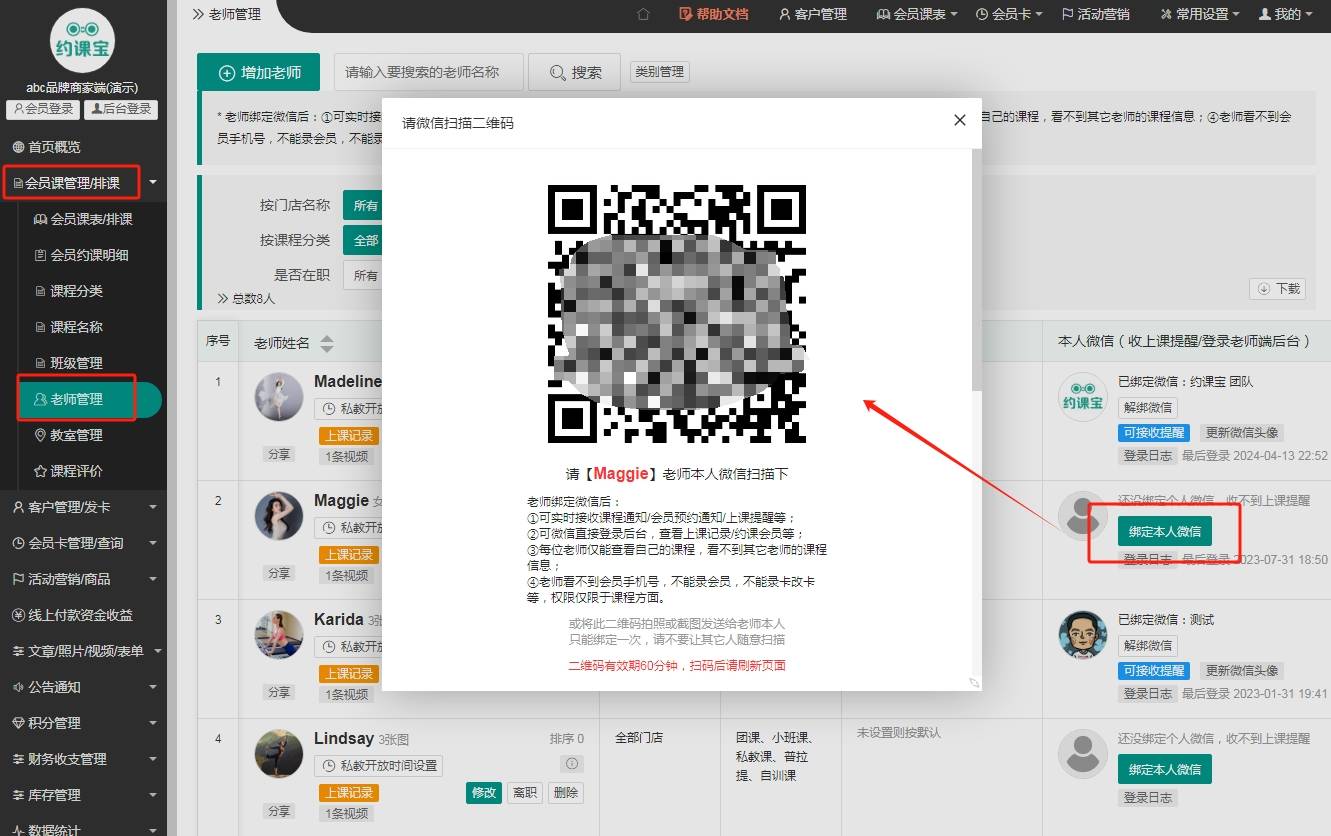Click 离职 in Lindsay's row

coord(525,792)
